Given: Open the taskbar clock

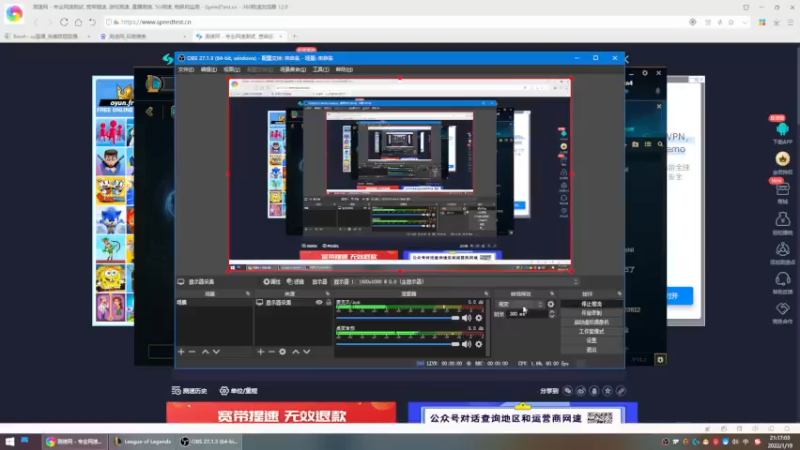Looking at the screenshot, I should [x=780, y=442].
